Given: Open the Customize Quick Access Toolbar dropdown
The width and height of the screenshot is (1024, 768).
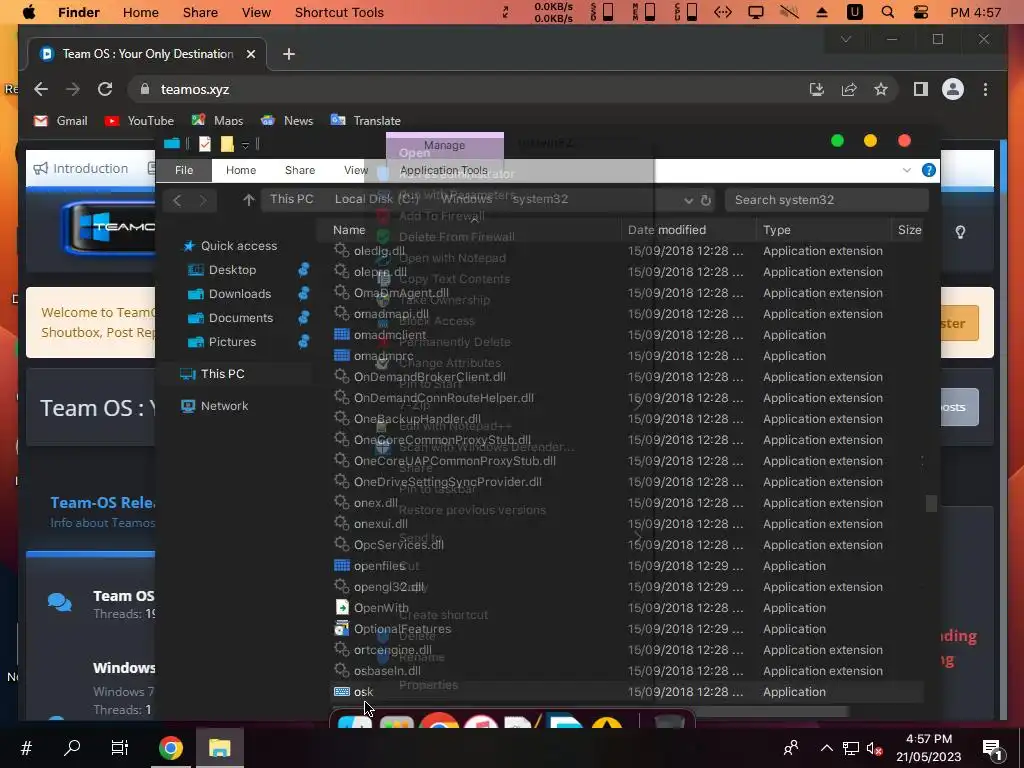Looking at the screenshot, I should coord(246,144).
